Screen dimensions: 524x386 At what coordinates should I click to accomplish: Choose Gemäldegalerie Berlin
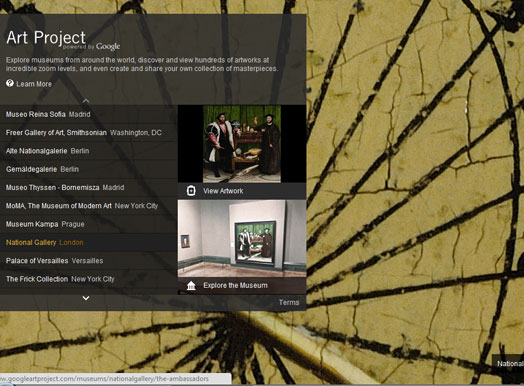(x=89, y=169)
